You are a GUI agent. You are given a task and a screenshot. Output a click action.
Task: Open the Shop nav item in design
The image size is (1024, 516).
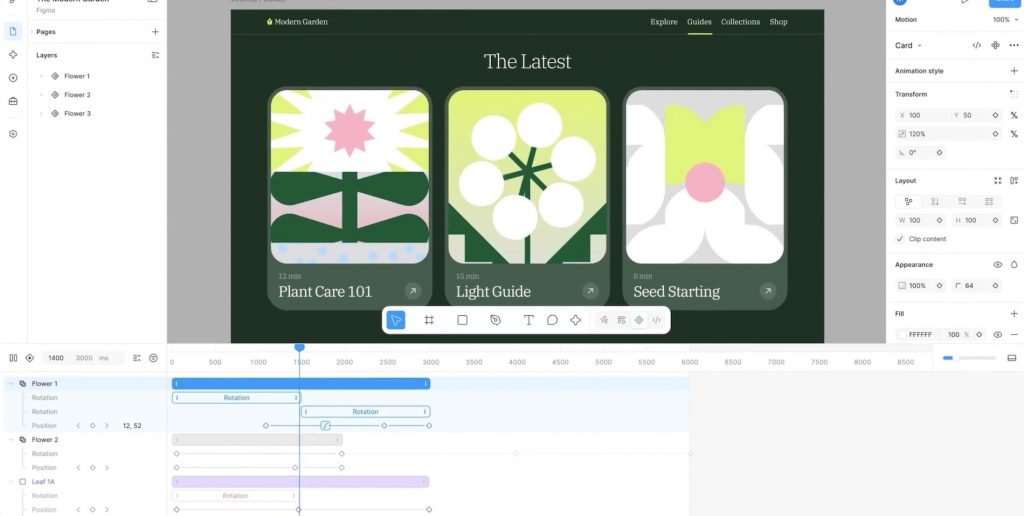(778, 22)
